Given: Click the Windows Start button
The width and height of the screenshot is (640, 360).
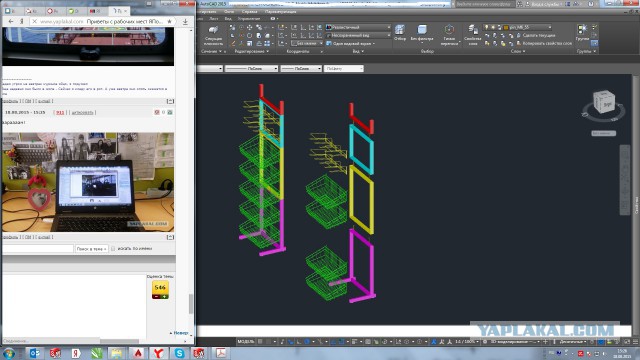Looking at the screenshot, I should (x=9, y=353).
